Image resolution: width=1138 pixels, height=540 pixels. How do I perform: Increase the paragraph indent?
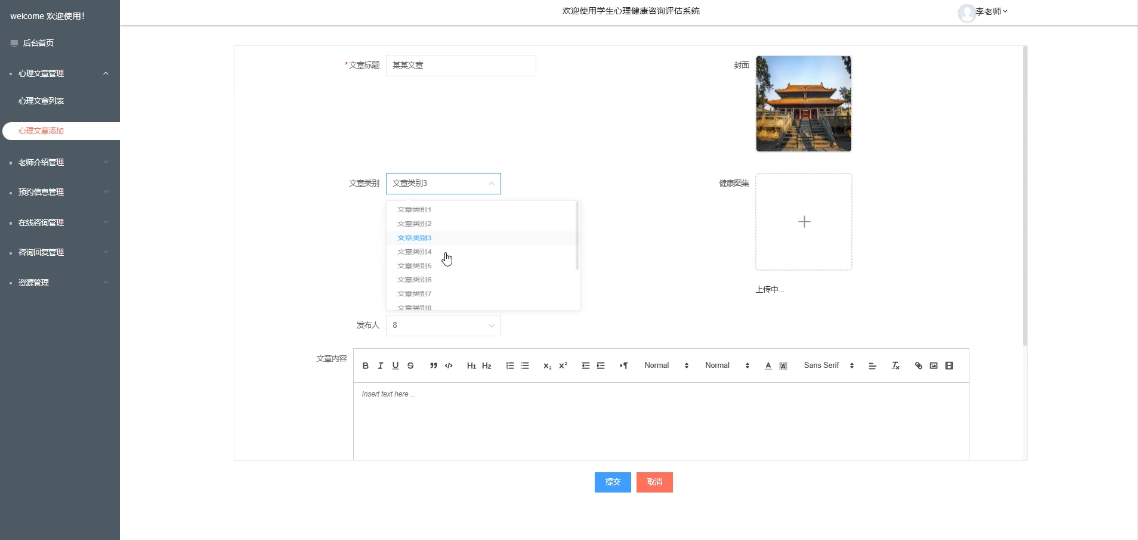[x=601, y=366]
